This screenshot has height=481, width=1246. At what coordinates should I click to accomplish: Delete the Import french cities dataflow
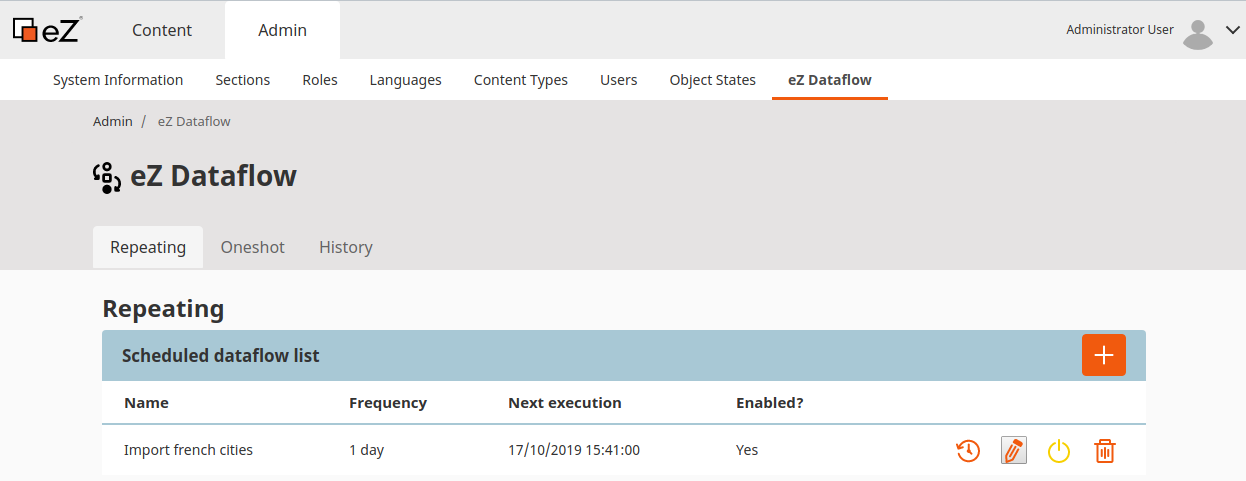(x=1104, y=451)
